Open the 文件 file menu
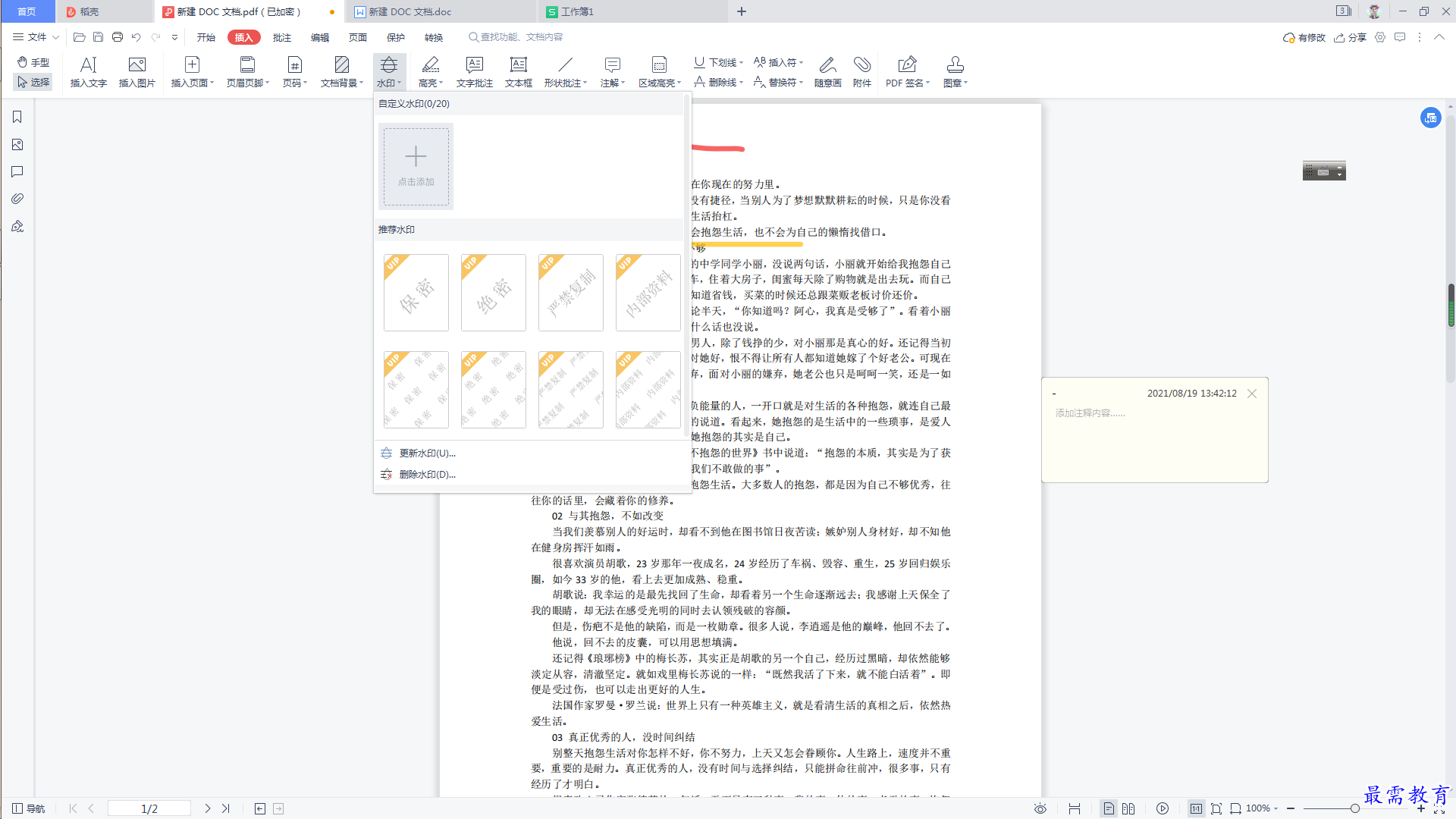Screen dimensions: 1456x819 36,36
